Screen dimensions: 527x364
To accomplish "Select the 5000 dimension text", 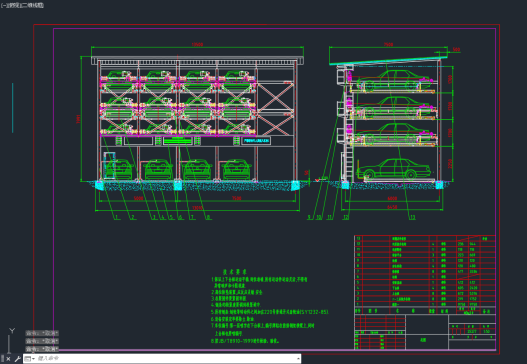I will [x=138, y=198].
